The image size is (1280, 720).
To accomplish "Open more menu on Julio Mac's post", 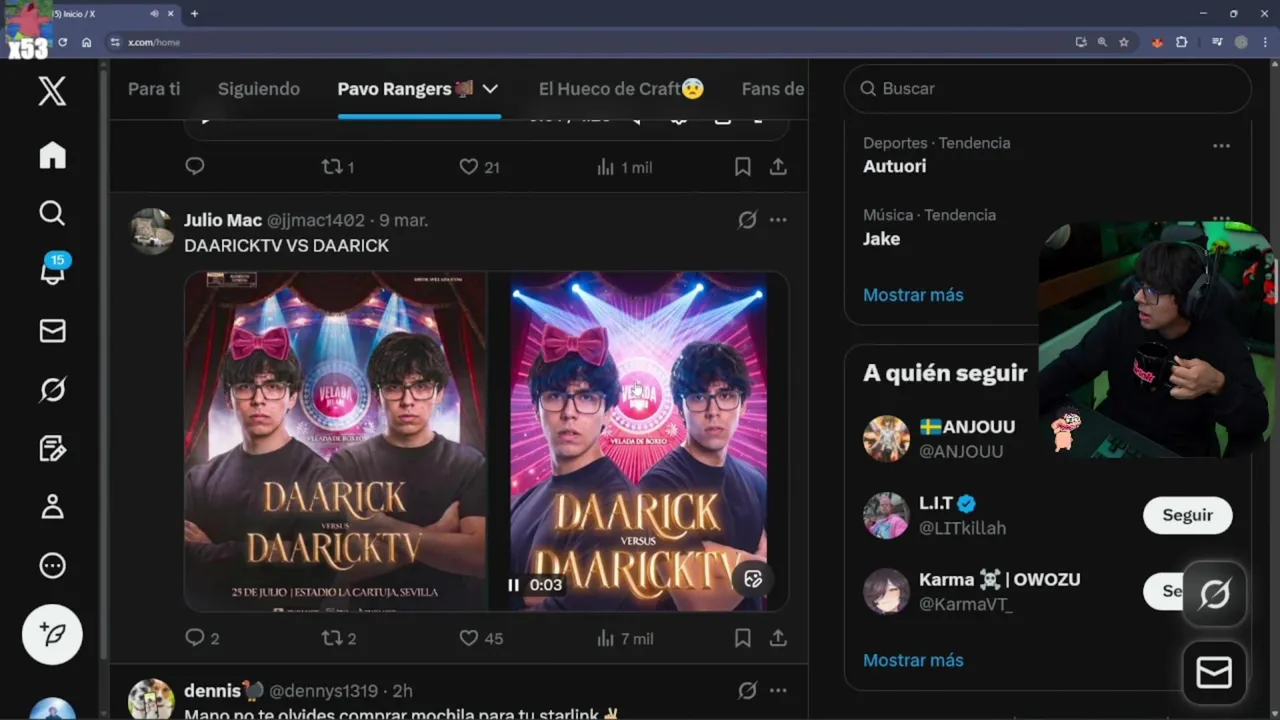I will click(778, 220).
